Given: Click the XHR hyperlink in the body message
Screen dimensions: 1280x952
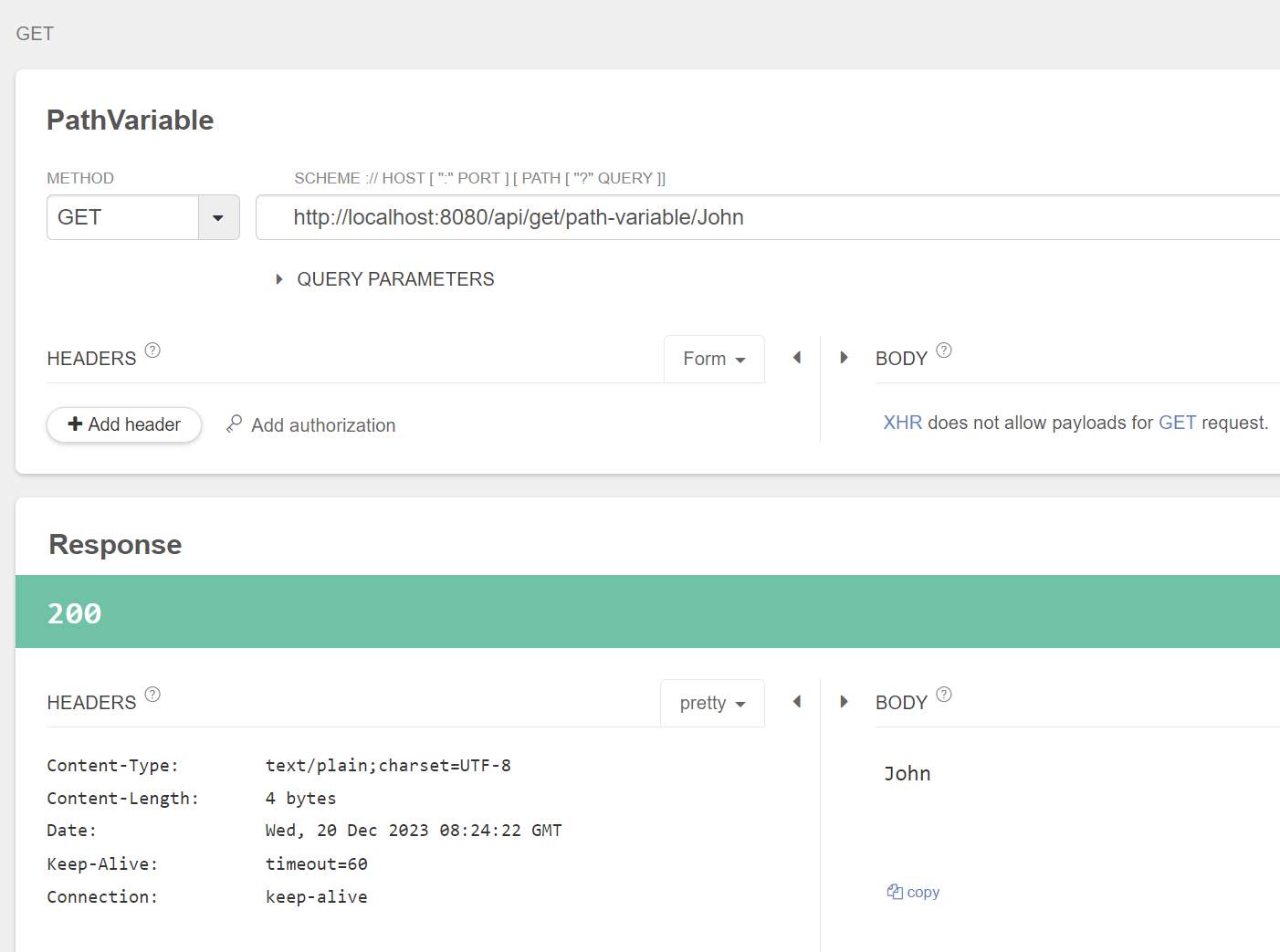Looking at the screenshot, I should 902,422.
